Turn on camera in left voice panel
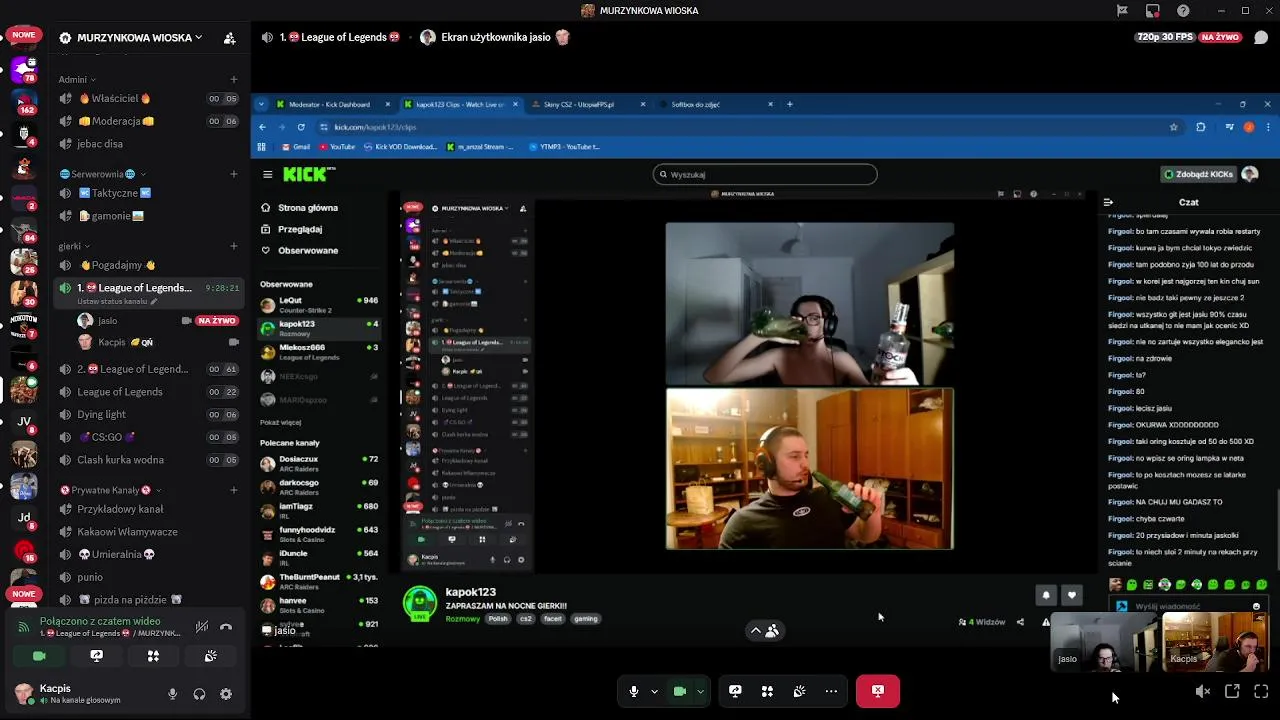The image size is (1280, 720). point(39,656)
